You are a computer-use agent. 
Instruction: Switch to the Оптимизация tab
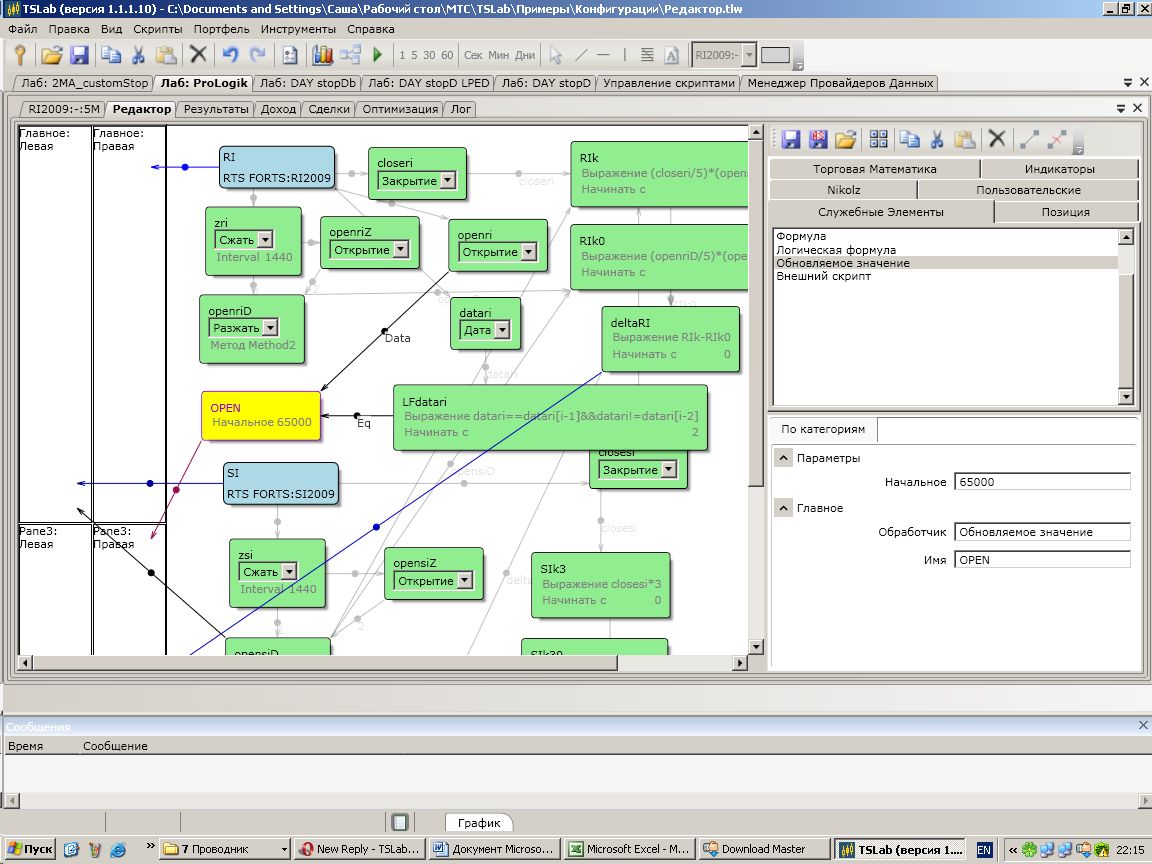[x=400, y=109]
